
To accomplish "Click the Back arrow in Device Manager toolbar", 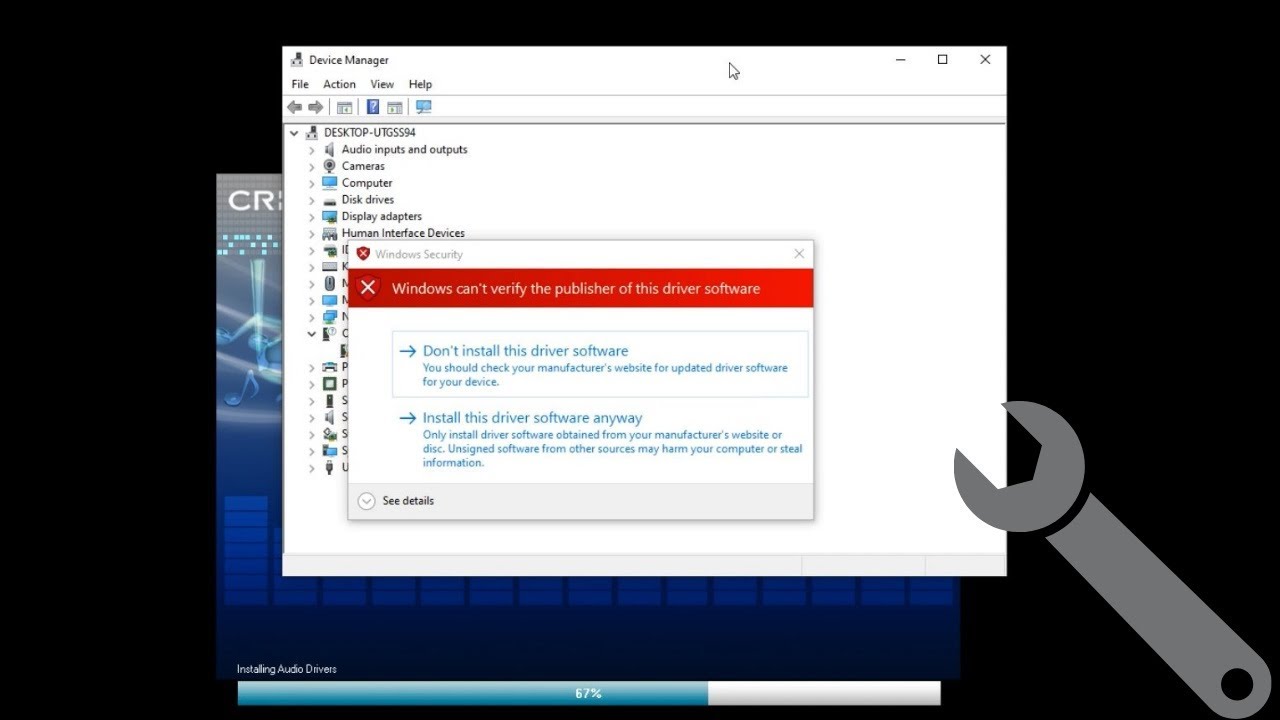I will click(x=294, y=107).
